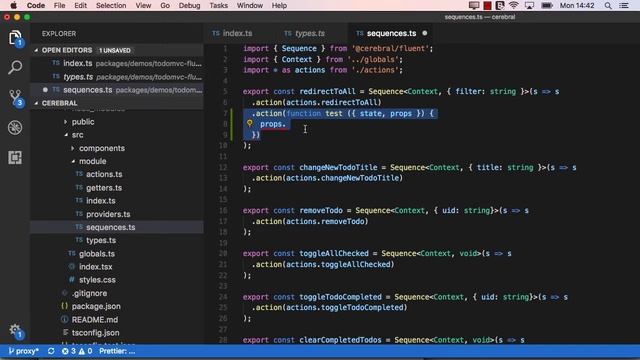Open package.json file

[96, 307]
